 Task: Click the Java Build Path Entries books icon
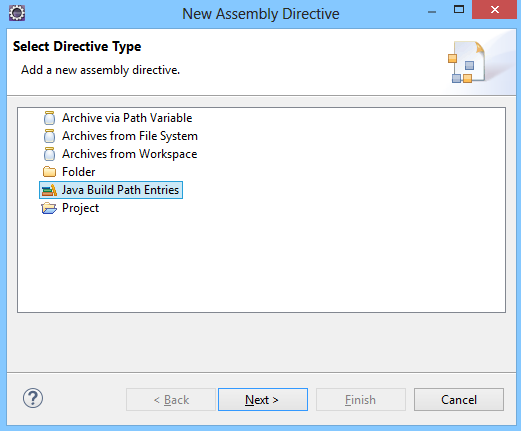(x=49, y=190)
